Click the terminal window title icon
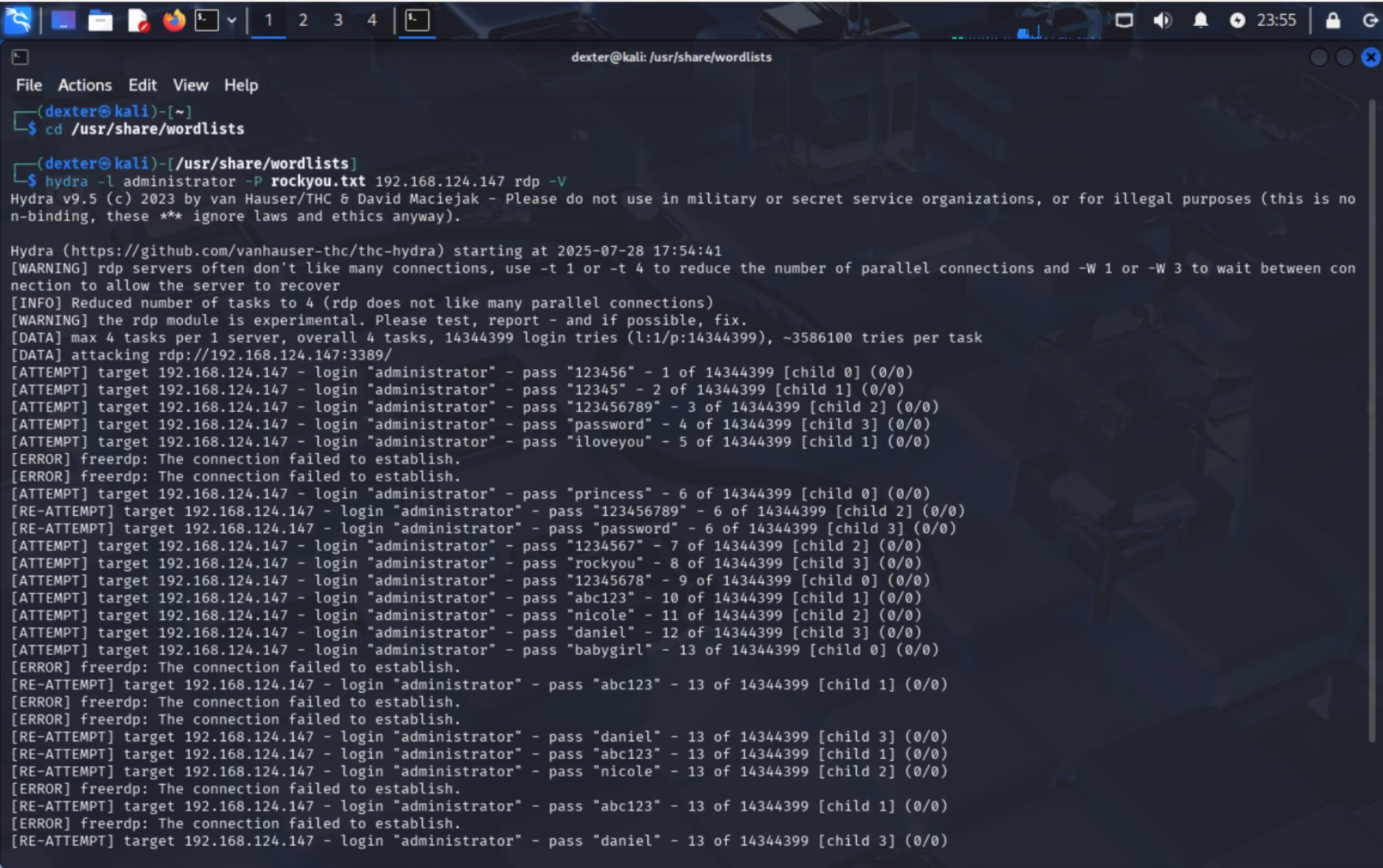The height and width of the screenshot is (868, 1383). pyautogui.click(x=21, y=57)
